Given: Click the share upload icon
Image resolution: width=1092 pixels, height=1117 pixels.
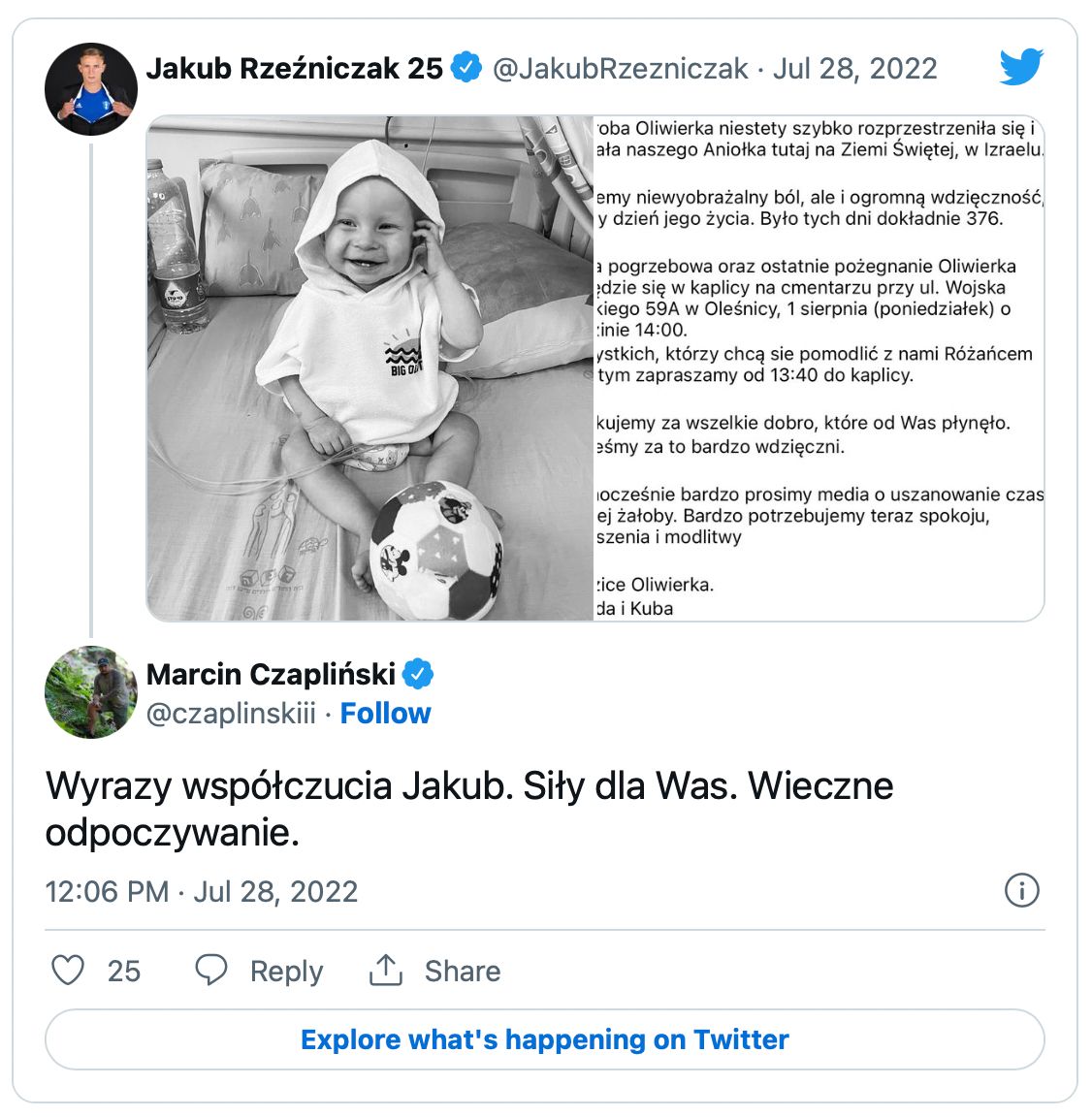Looking at the screenshot, I should pyautogui.click(x=386, y=970).
